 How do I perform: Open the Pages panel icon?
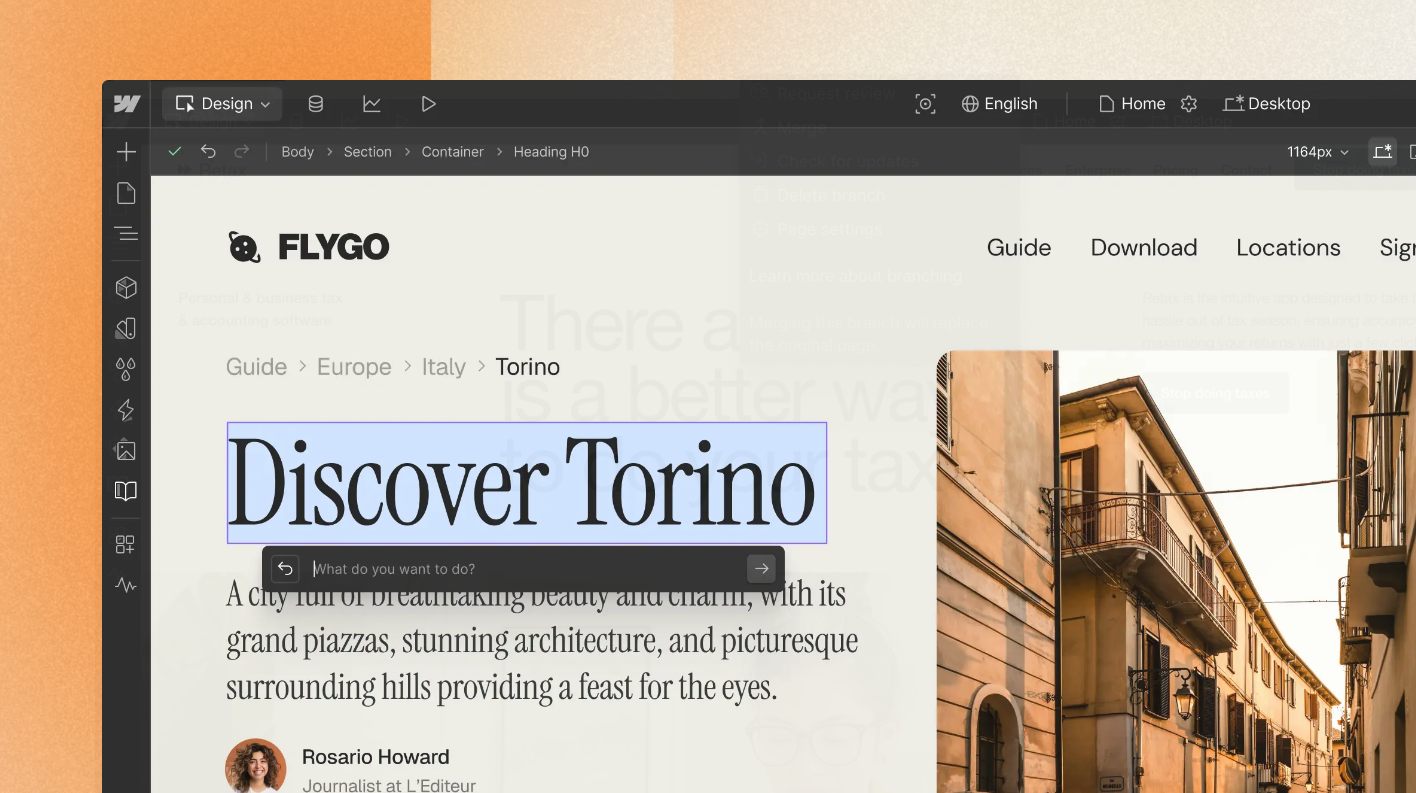point(126,193)
